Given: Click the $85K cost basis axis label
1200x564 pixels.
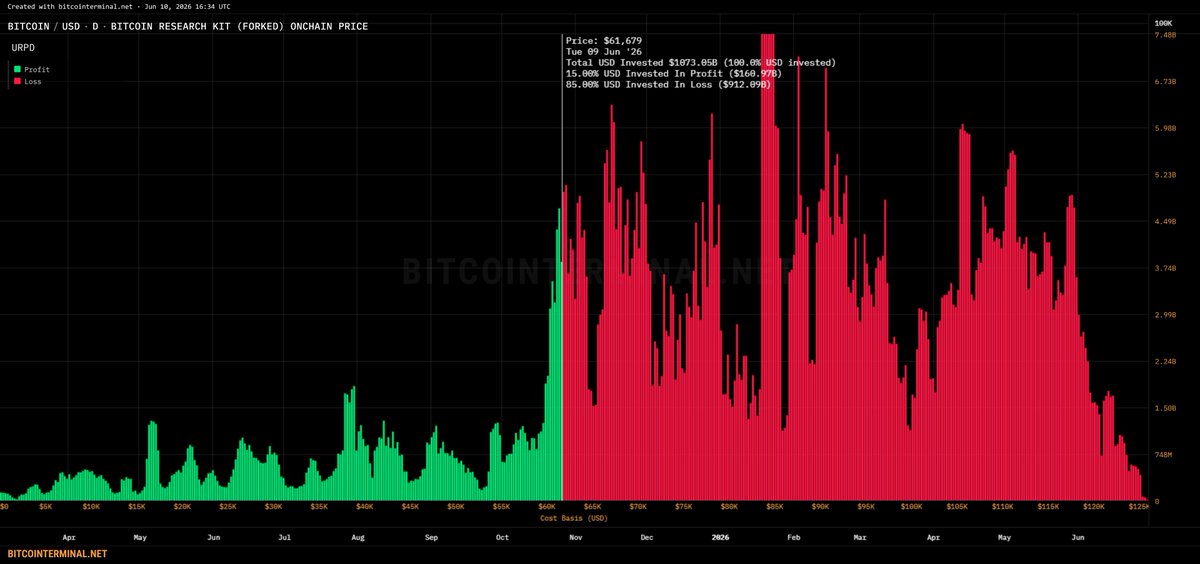Looking at the screenshot, I should pos(775,507).
